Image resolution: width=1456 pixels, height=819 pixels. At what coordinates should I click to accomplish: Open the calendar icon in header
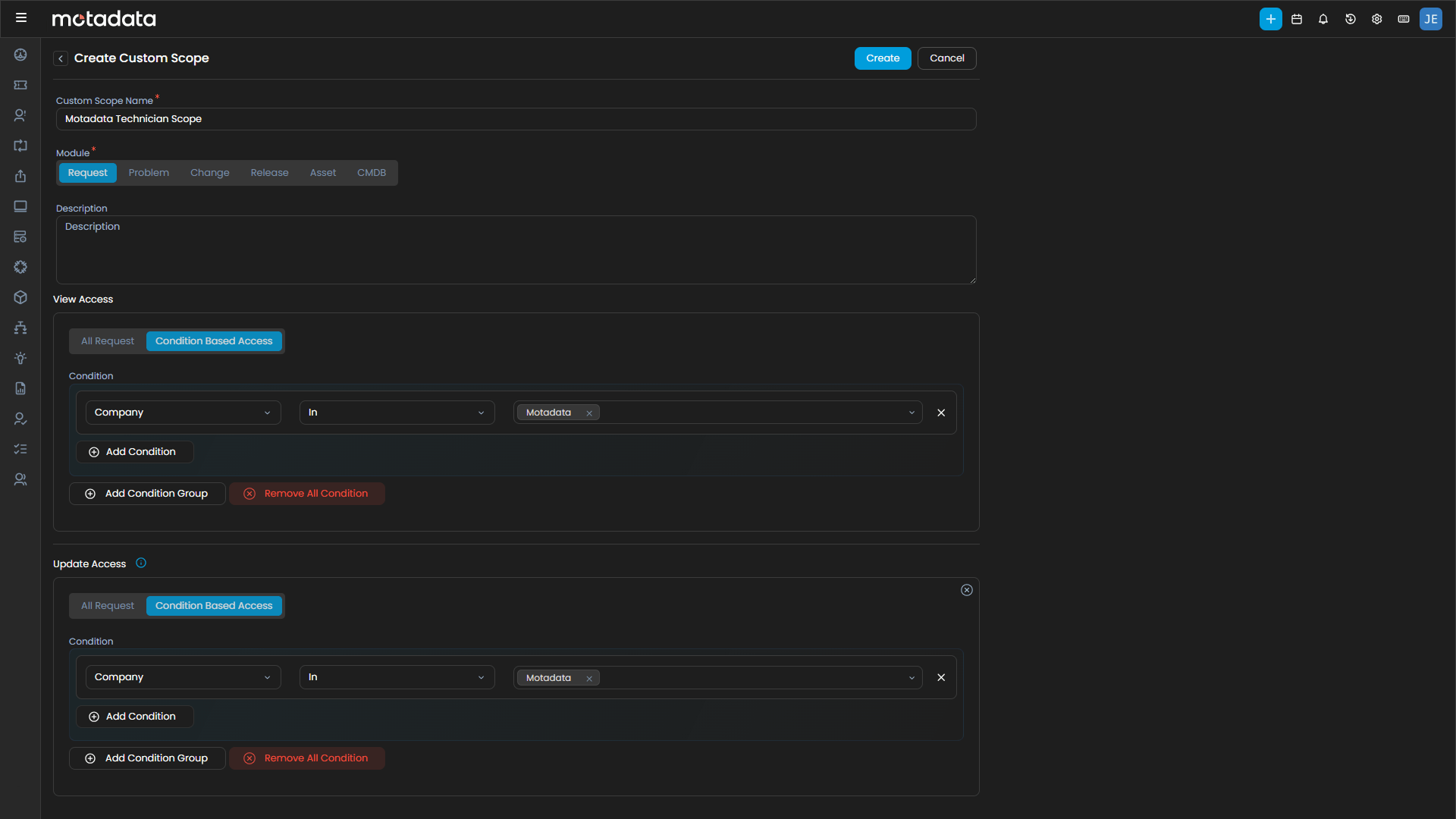(x=1297, y=19)
